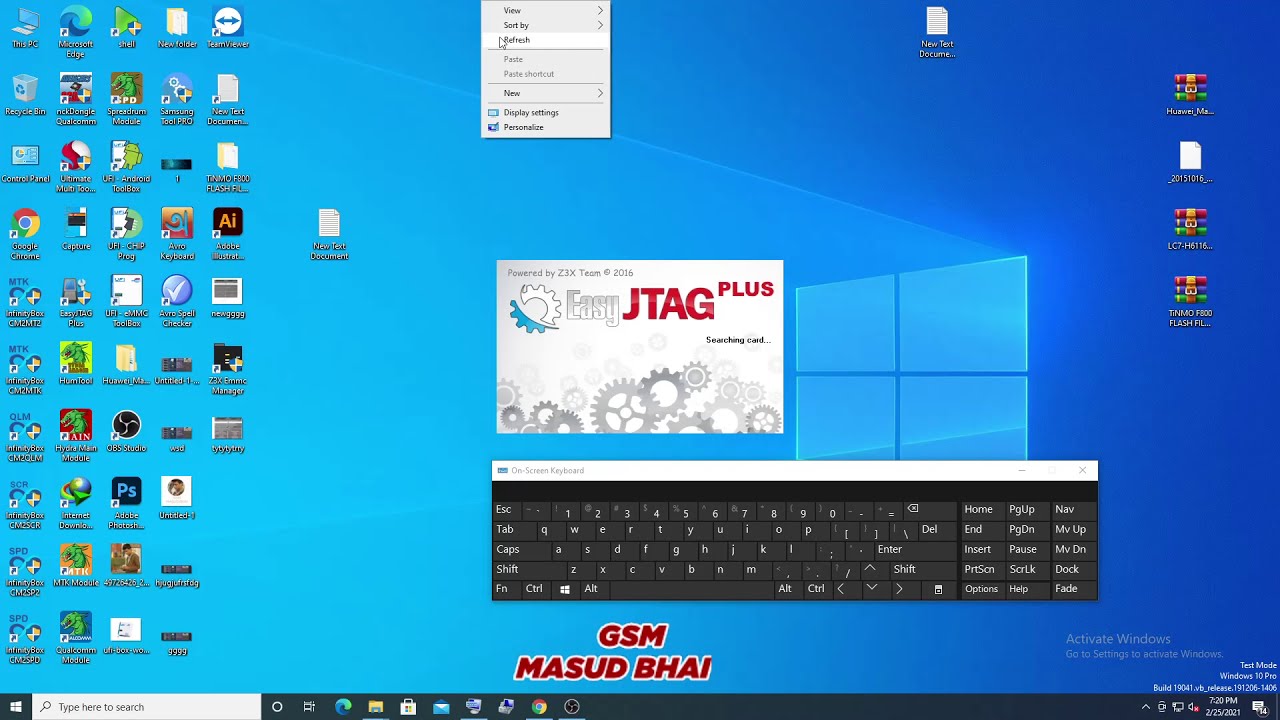Viewport: 1280px width, 720px height.
Task: Select nckDongle Qualcomm desktop icon
Action: 76,99
